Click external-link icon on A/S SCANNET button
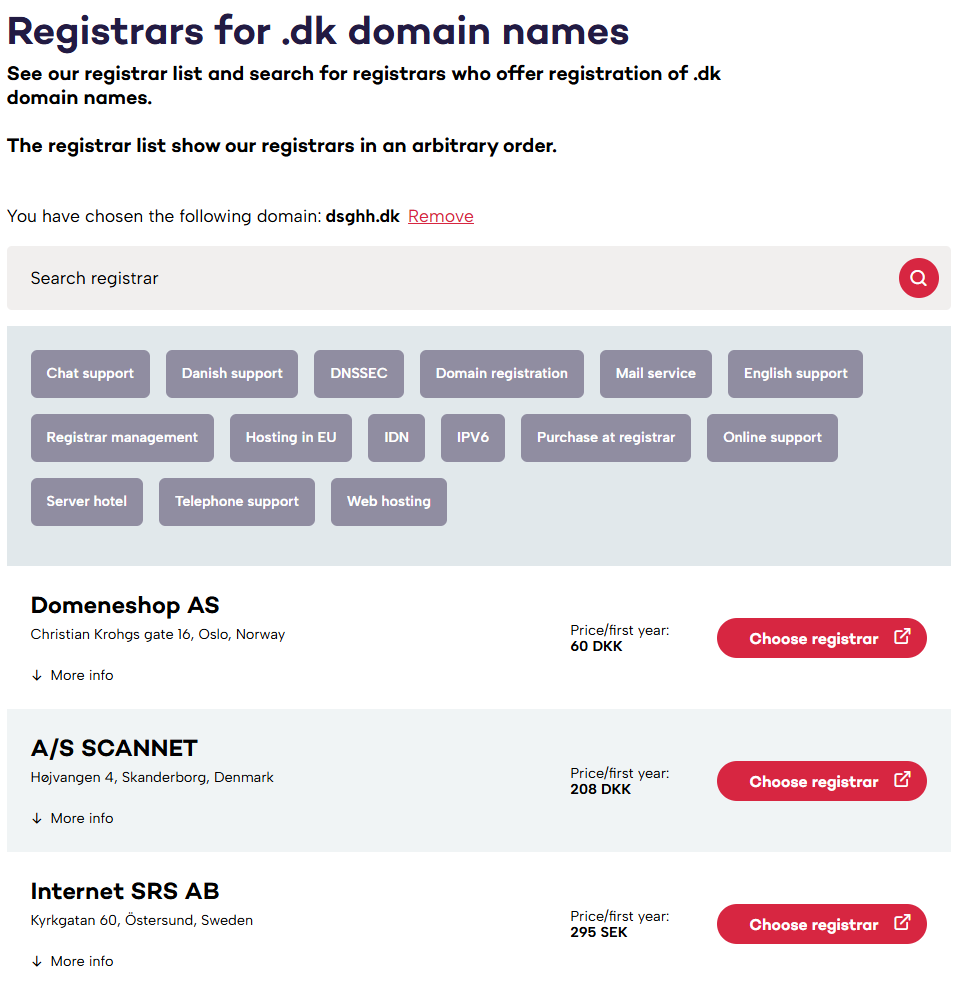The width and height of the screenshot is (959, 990). click(x=902, y=780)
